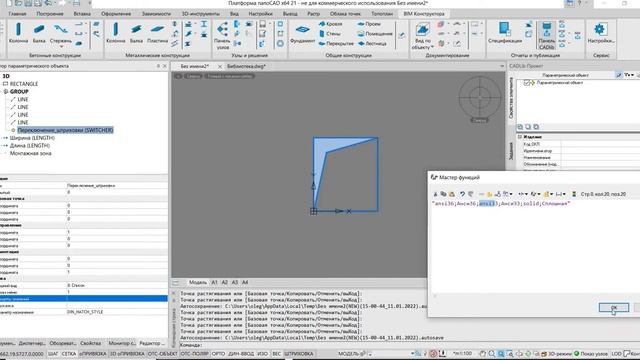
Task: Select Переключение_штриховки (SWITCHER) tree item
Action: click(65, 130)
